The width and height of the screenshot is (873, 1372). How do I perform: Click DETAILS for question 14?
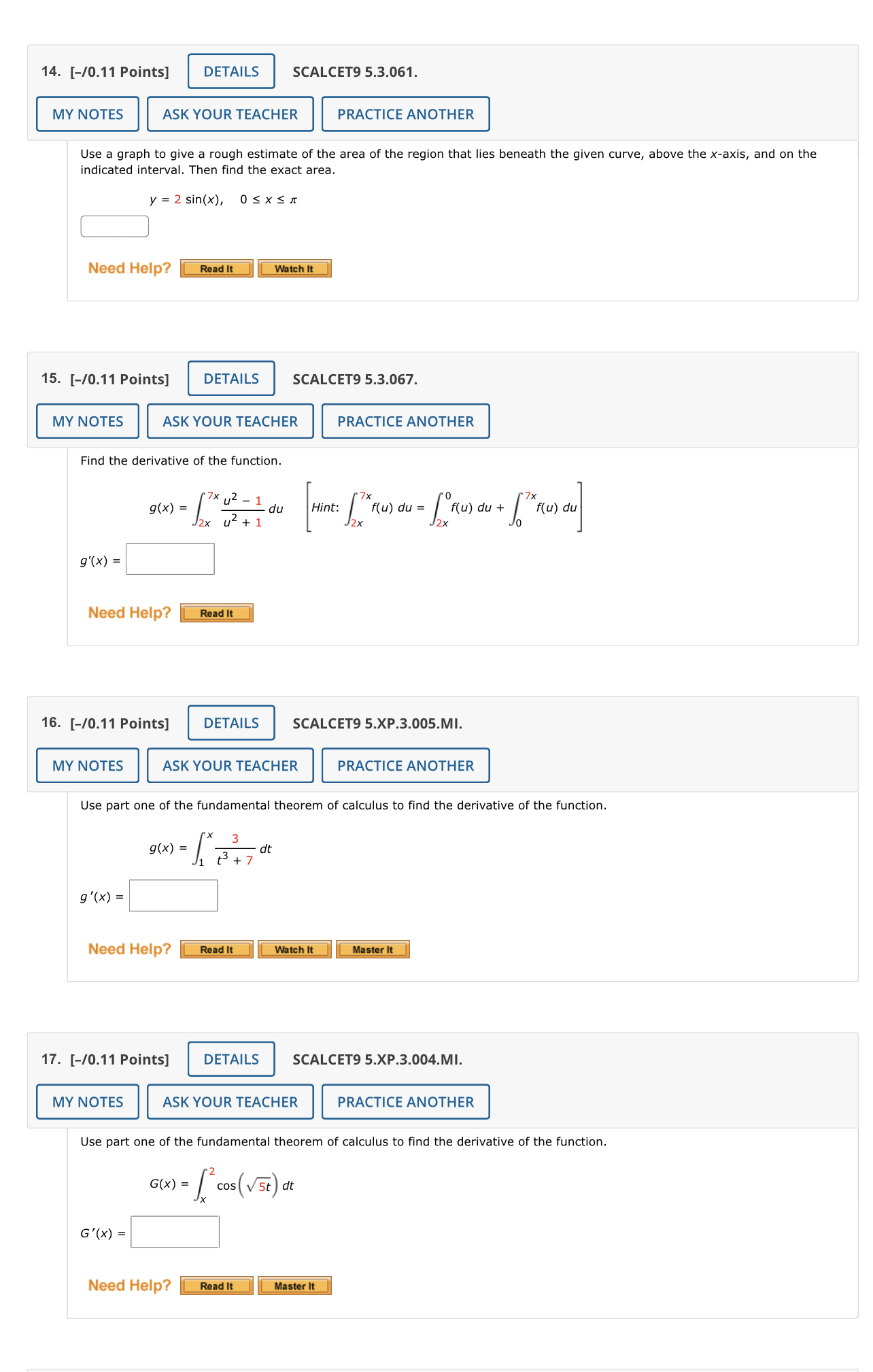coord(230,71)
